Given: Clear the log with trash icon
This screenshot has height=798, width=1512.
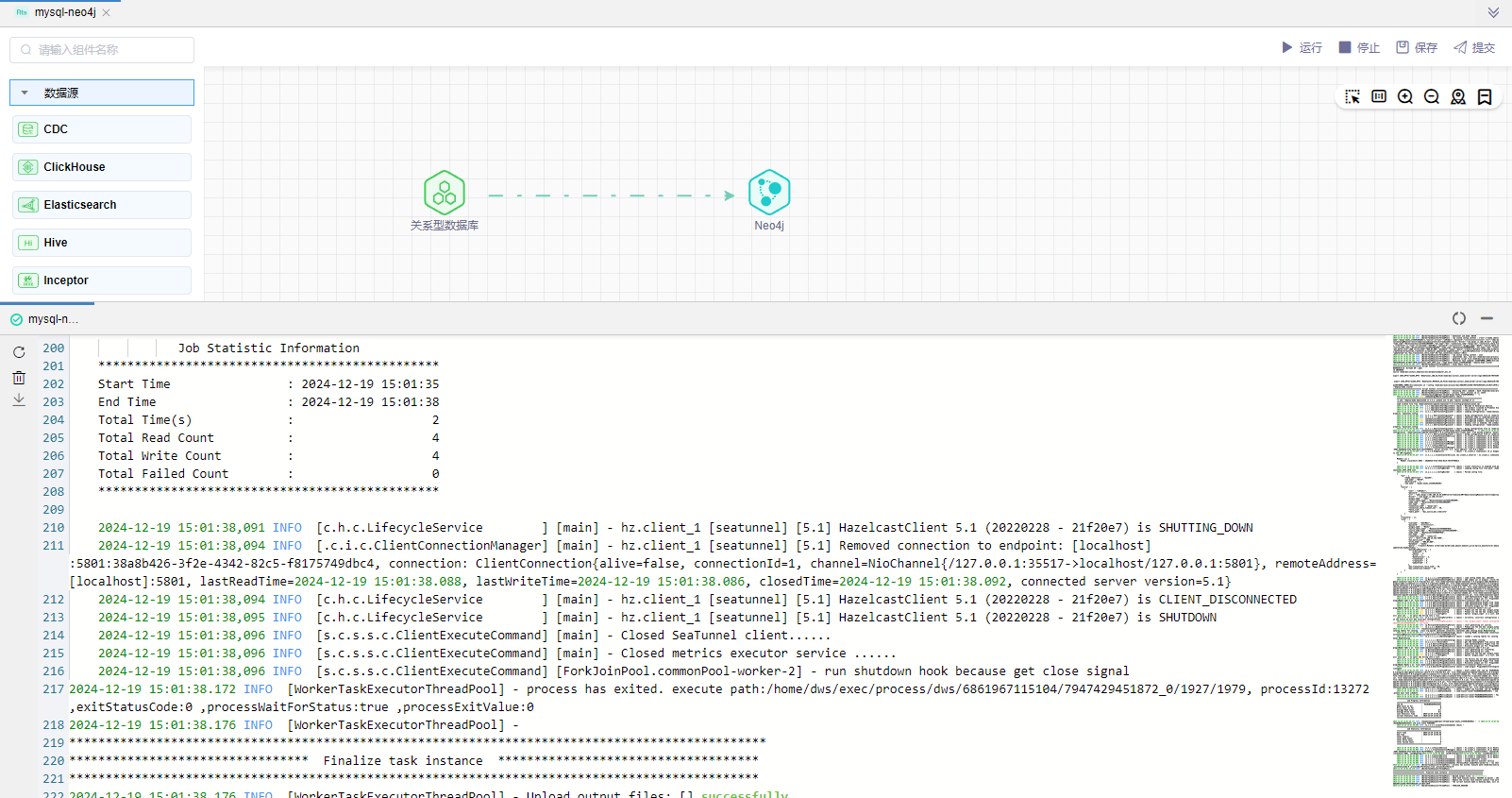Looking at the screenshot, I should 19,378.
